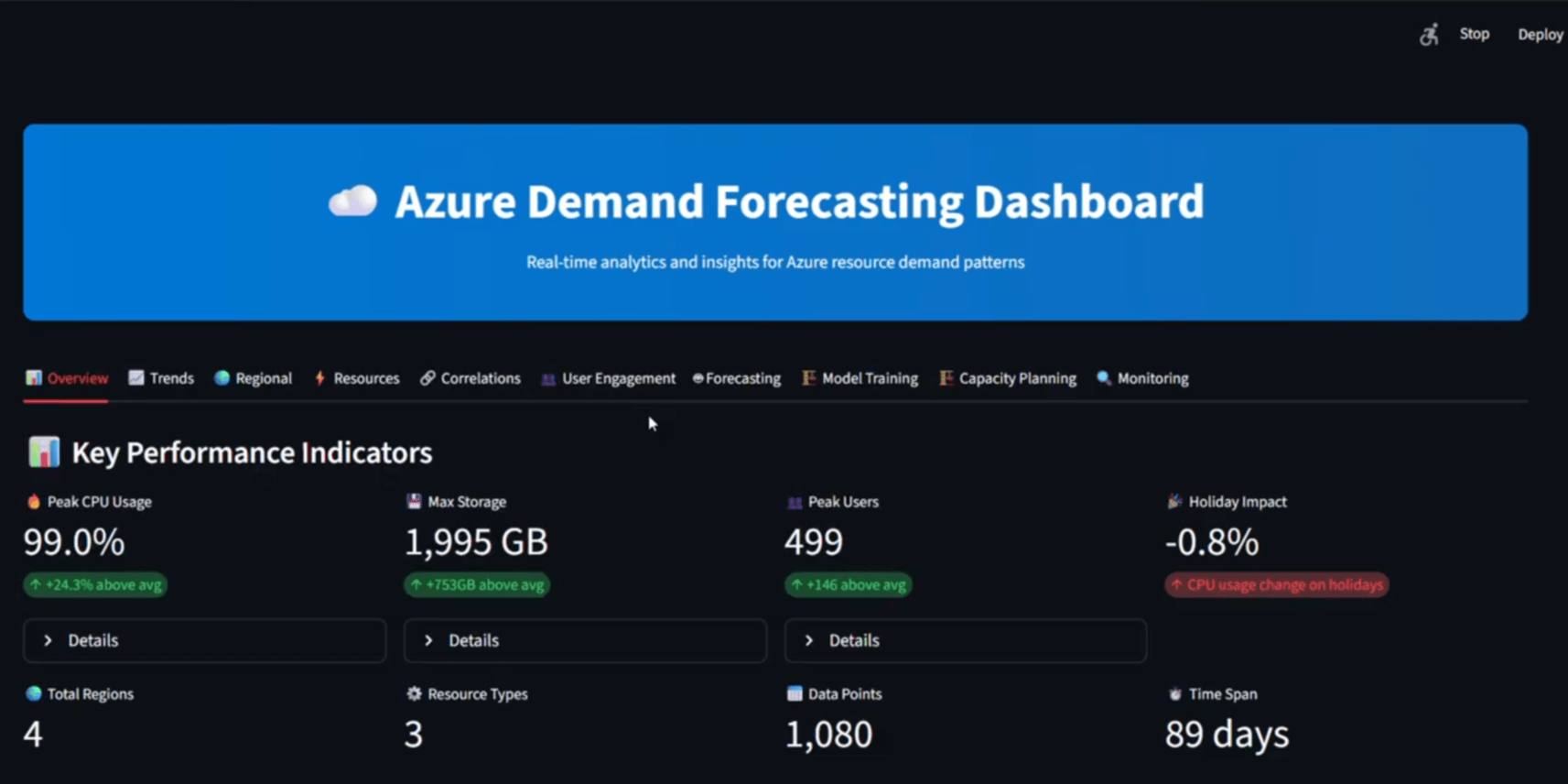1568x784 pixels.
Task: Expand Details under Peak CPU Usage
Action: point(204,640)
